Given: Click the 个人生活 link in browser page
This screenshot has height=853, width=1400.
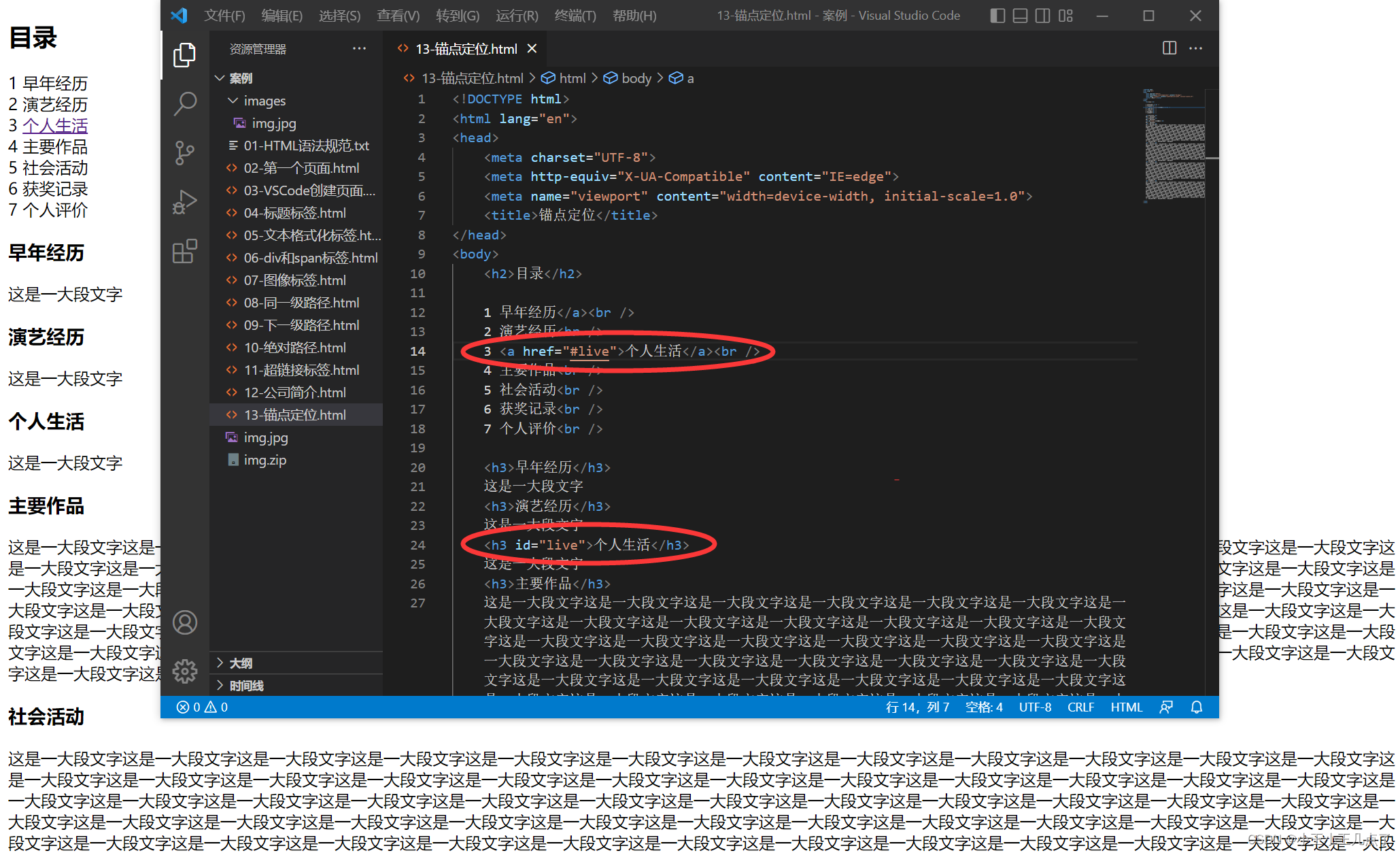Looking at the screenshot, I should [55, 126].
